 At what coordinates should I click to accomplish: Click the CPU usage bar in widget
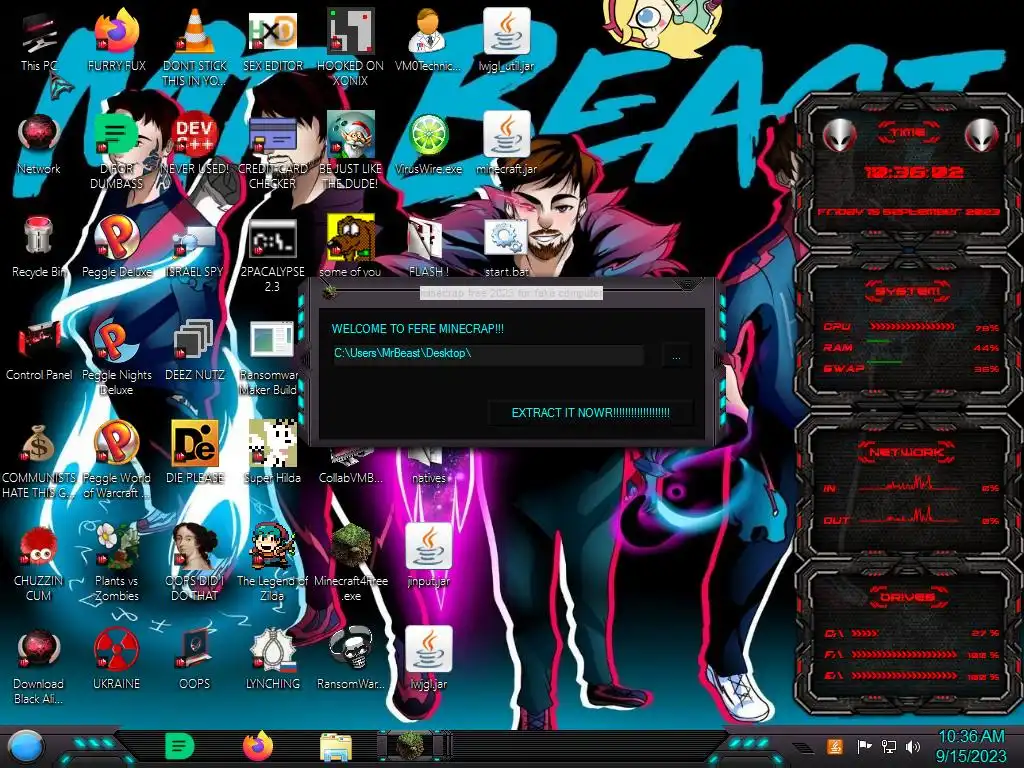pos(912,326)
